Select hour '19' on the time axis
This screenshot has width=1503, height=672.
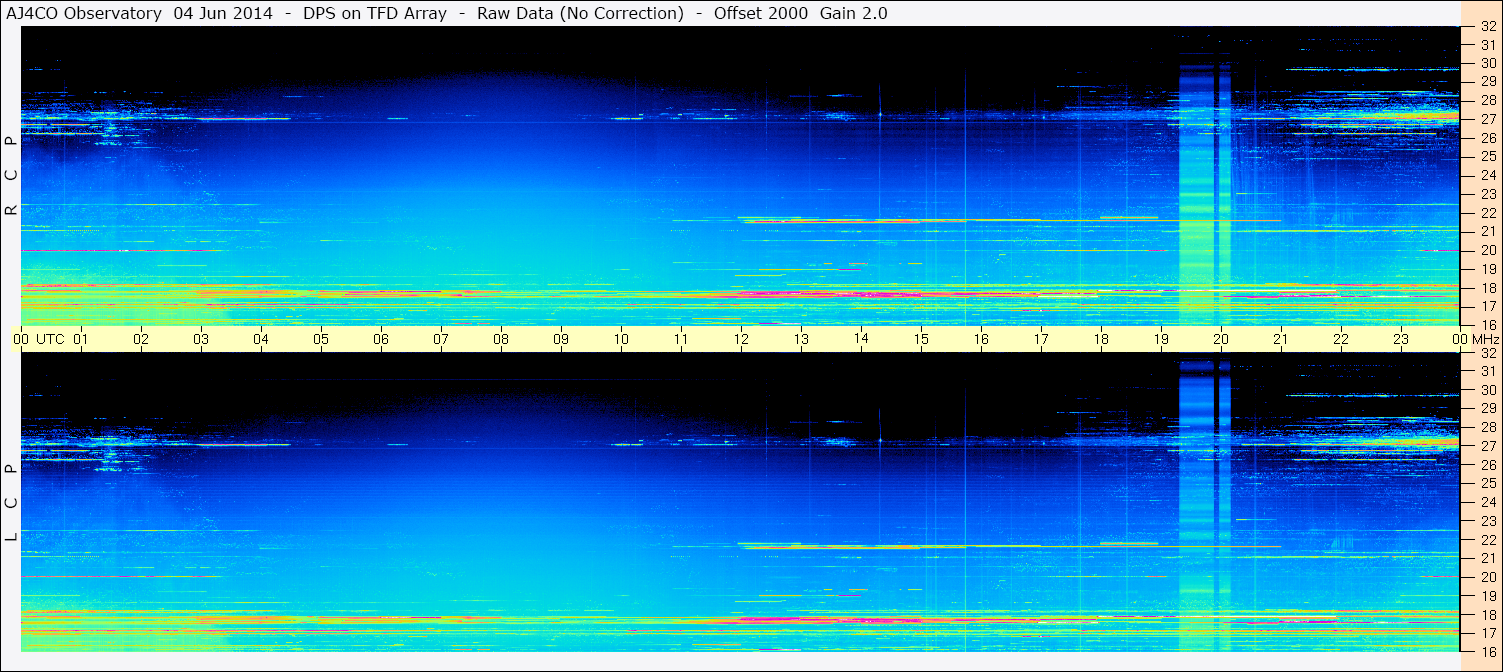pos(1161,339)
